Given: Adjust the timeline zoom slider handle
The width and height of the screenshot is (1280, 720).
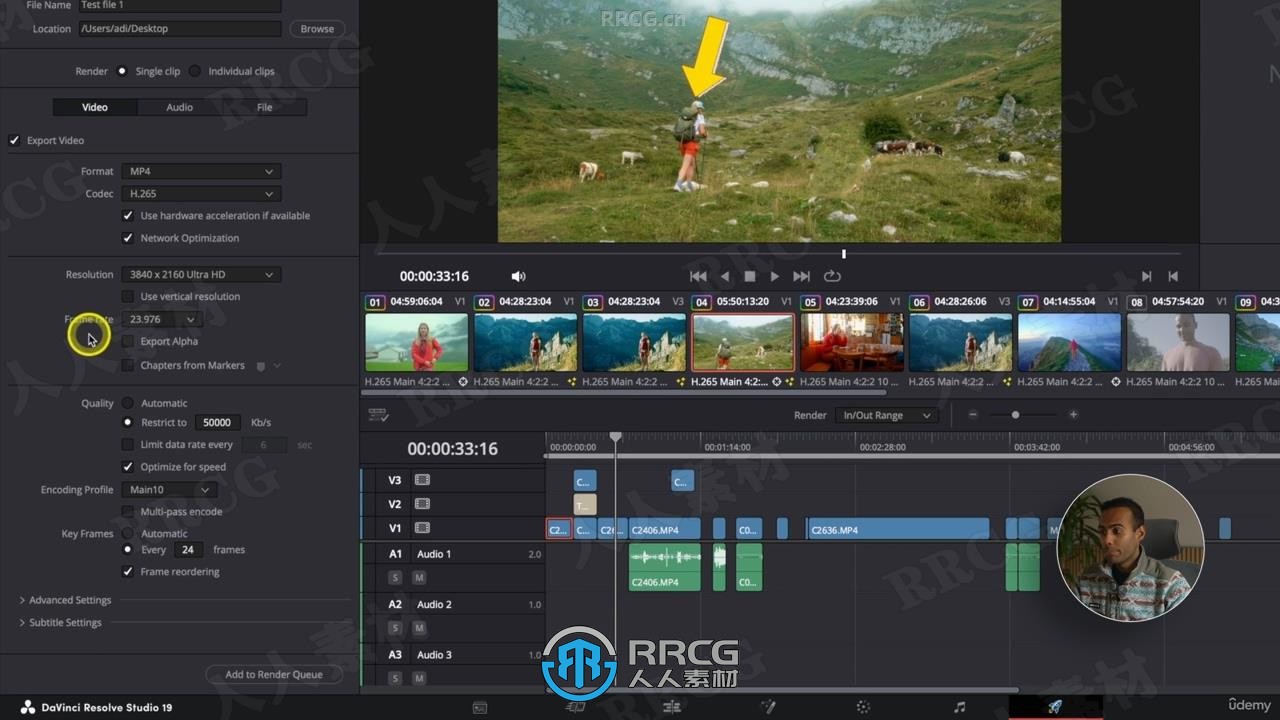Looking at the screenshot, I should point(1016,415).
